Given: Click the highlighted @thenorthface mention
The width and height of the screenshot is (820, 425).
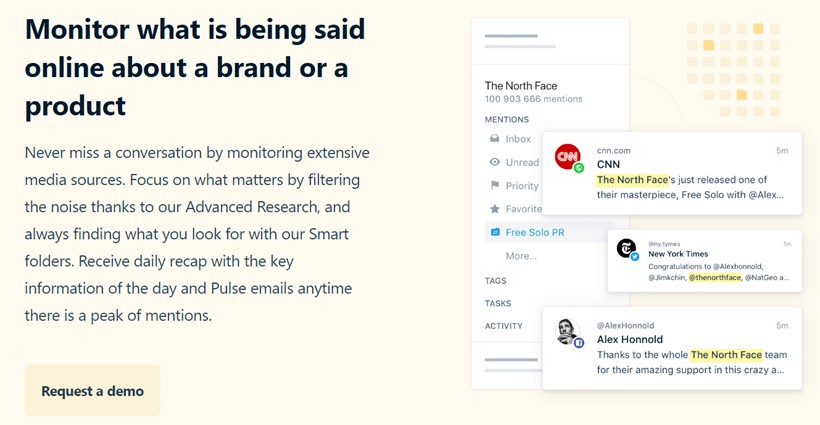Looking at the screenshot, I should click(715, 278).
